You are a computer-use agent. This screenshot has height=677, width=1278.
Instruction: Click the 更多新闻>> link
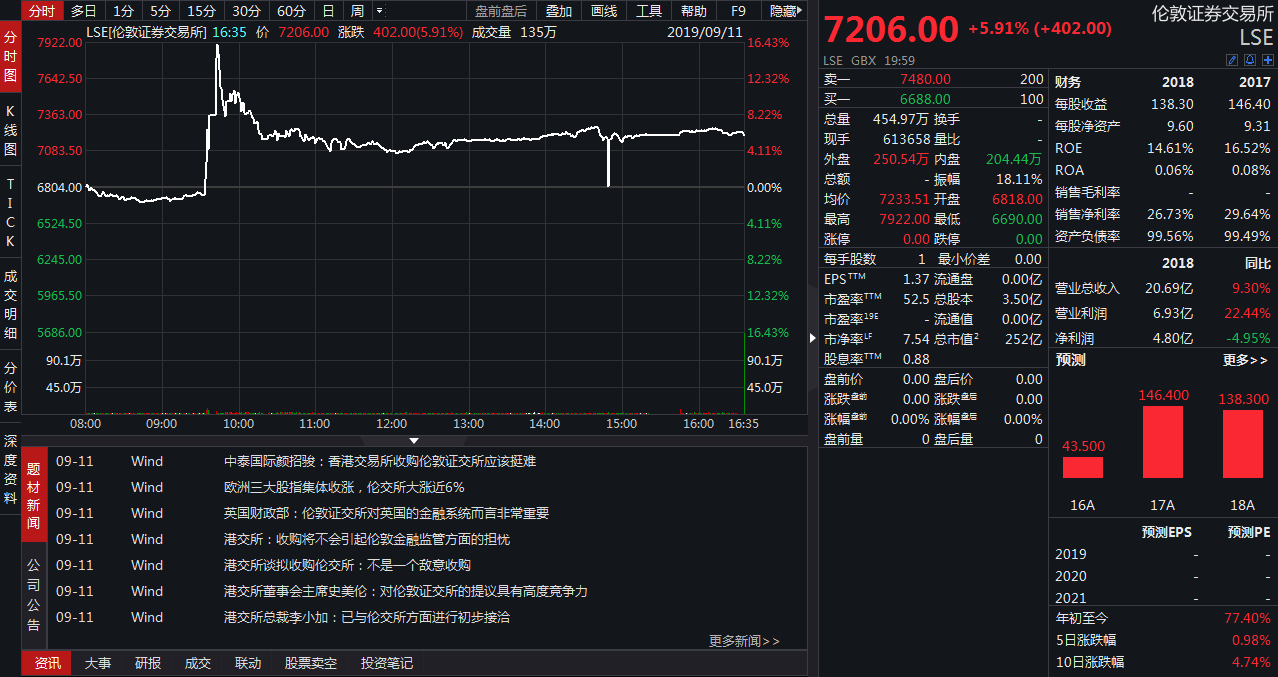click(x=744, y=641)
